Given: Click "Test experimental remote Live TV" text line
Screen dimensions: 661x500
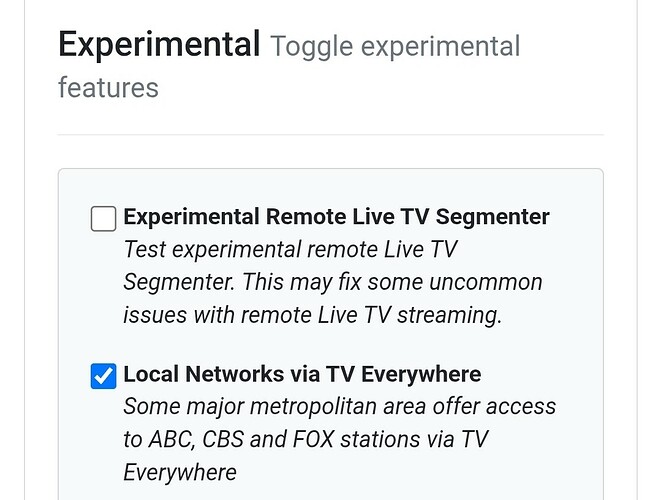Looking at the screenshot, I should point(289,249).
